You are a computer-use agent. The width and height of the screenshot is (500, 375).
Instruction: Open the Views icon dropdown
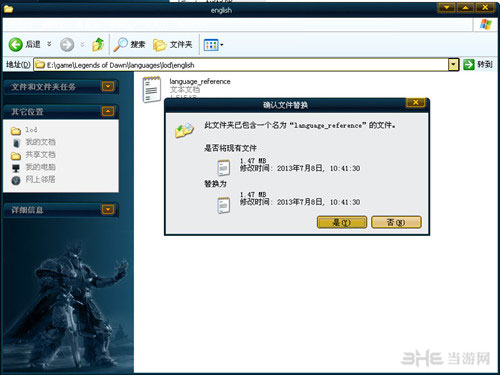pyautogui.click(x=214, y=45)
